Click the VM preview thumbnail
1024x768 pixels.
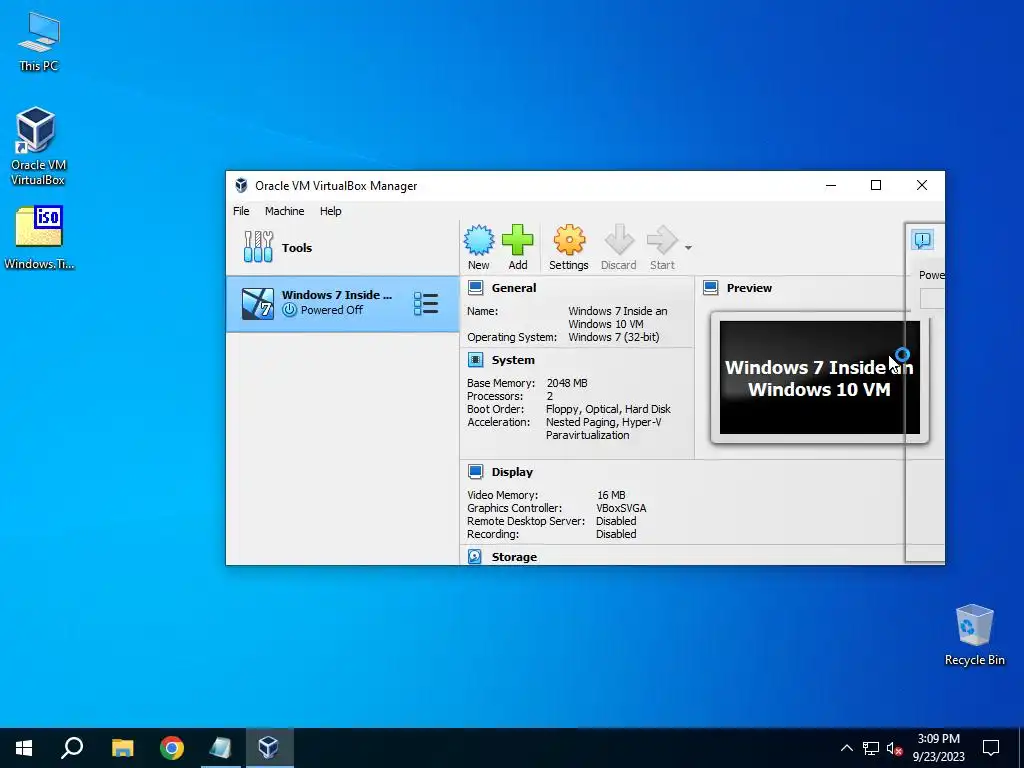[820, 377]
